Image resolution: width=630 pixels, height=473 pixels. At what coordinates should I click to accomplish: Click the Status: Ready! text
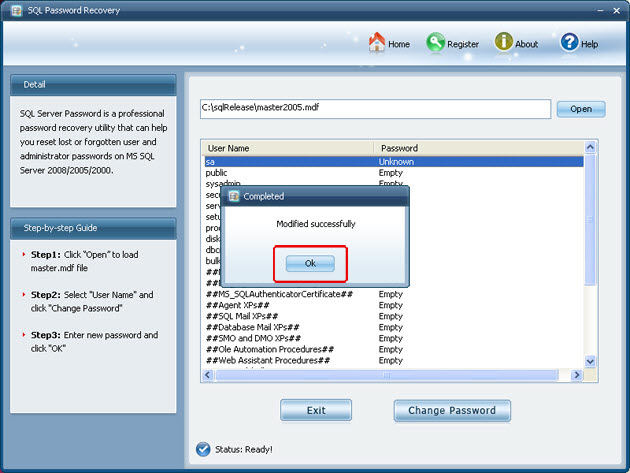(244, 449)
